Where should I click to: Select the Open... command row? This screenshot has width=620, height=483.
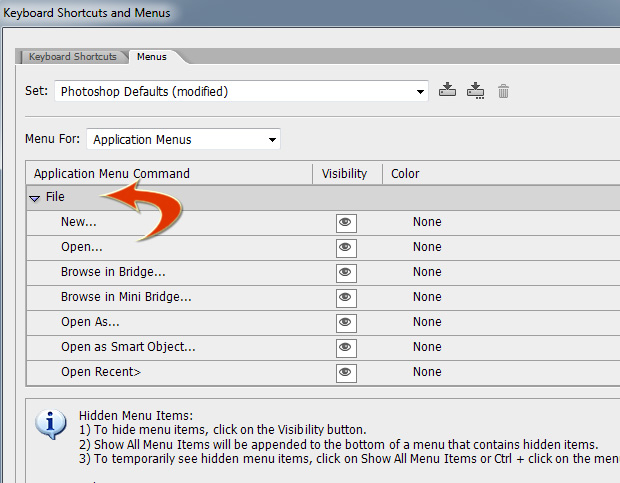click(x=81, y=247)
